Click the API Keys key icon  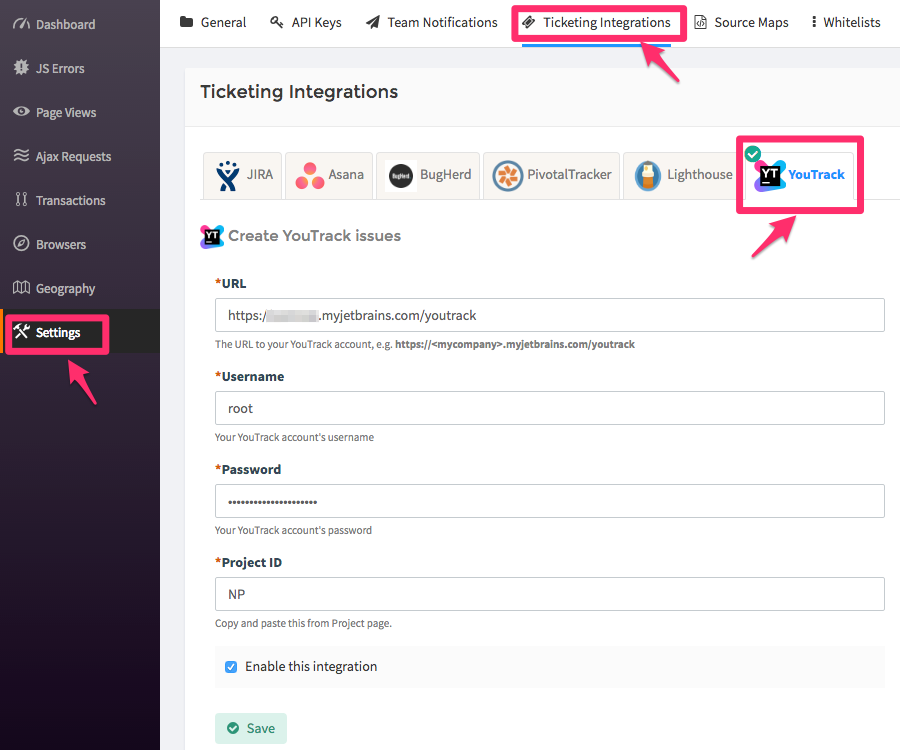pos(277,22)
